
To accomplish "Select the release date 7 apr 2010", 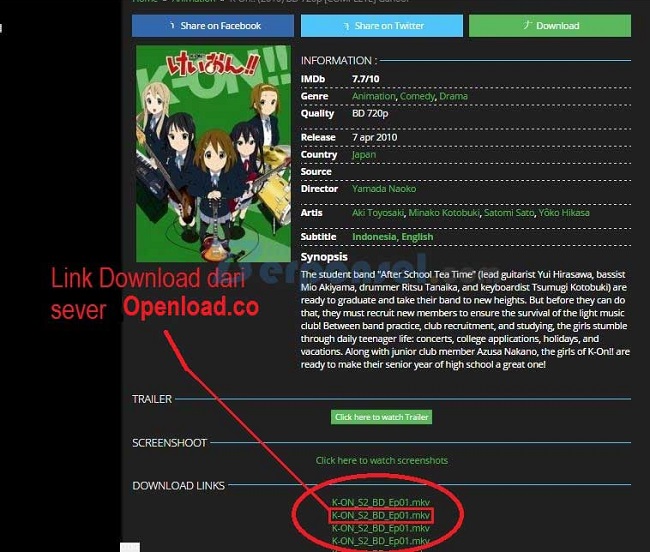I will click(374, 138).
